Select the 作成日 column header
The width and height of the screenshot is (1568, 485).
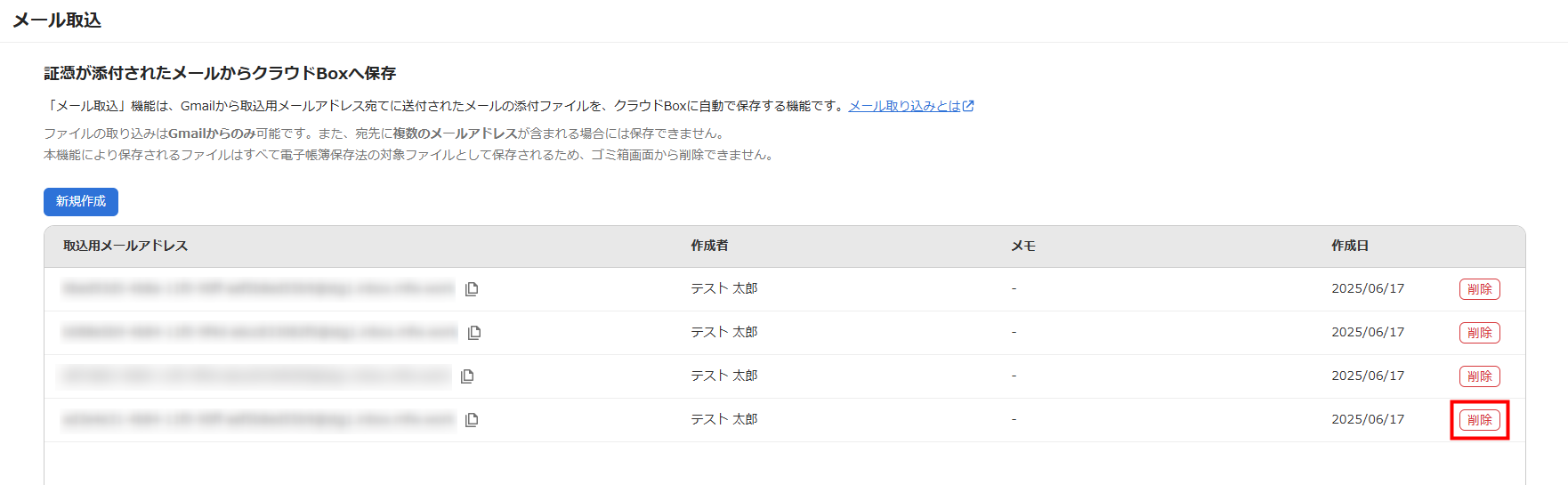click(x=1350, y=246)
